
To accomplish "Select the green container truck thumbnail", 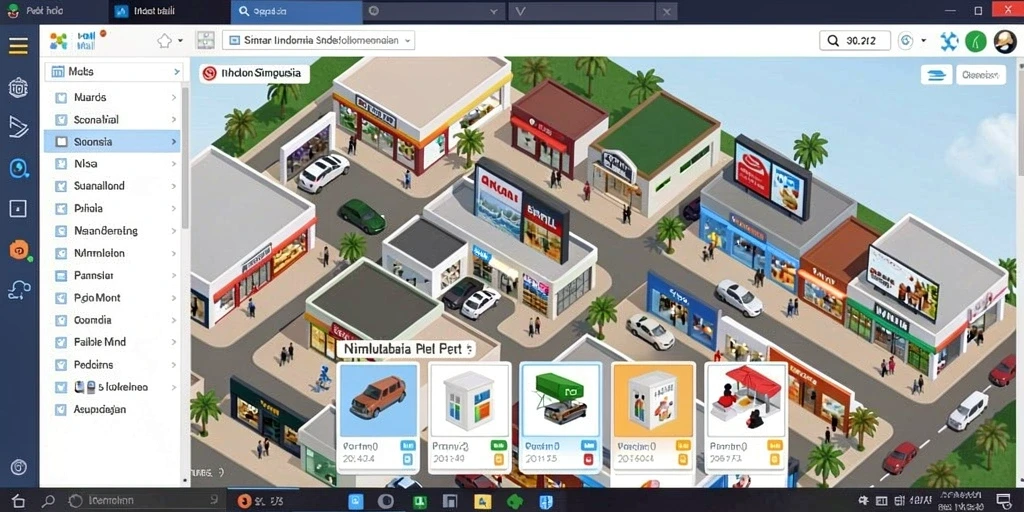I will coord(560,400).
